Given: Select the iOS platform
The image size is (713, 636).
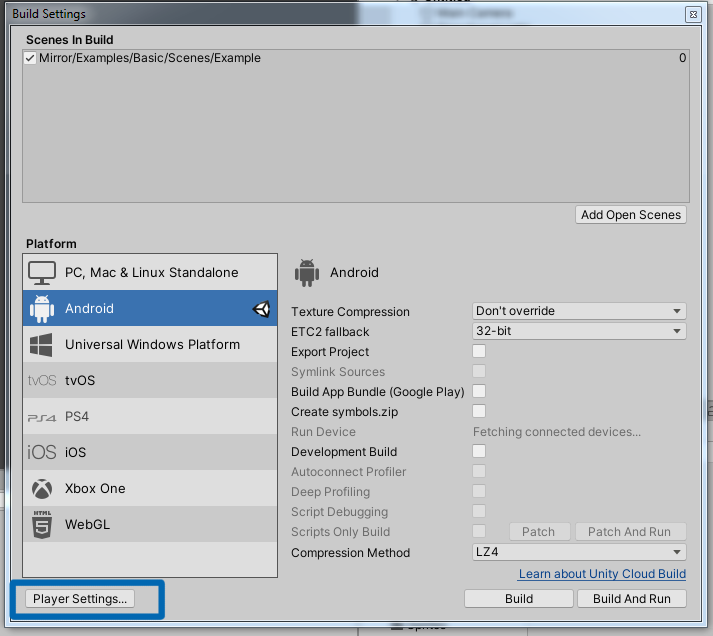Looking at the screenshot, I should pos(150,452).
